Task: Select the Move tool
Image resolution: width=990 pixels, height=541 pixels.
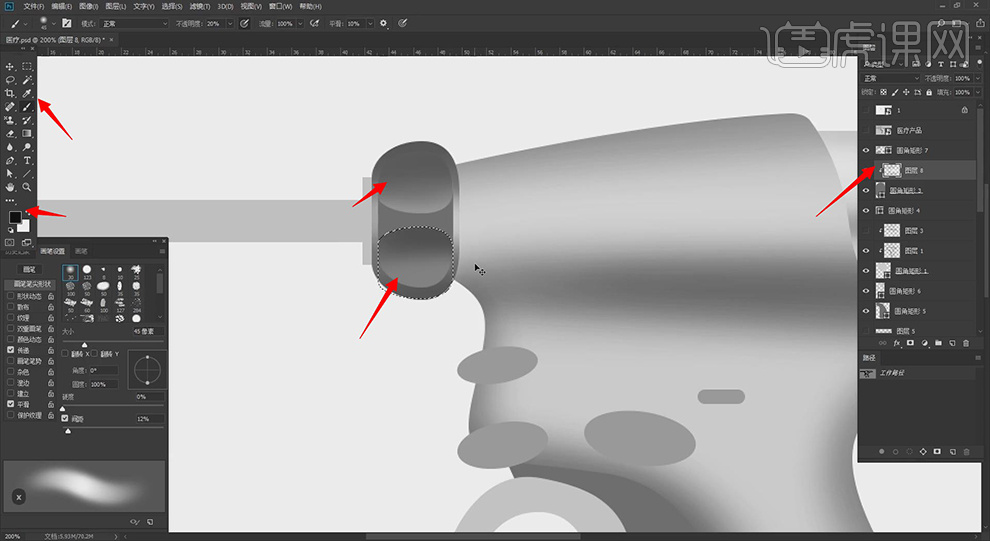Action: (x=10, y=66)
